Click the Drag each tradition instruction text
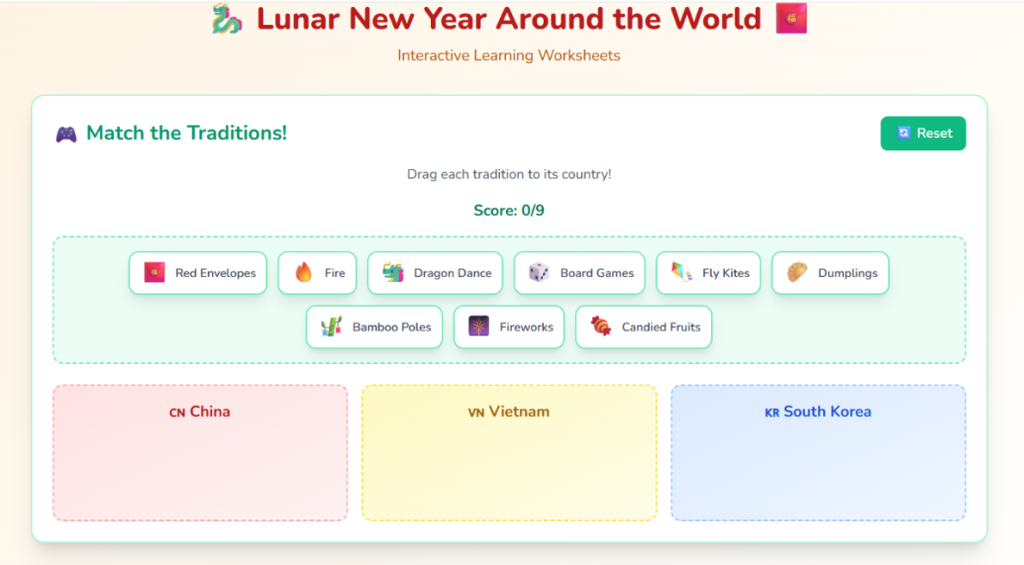1024x565 pixels. [509, 174]
